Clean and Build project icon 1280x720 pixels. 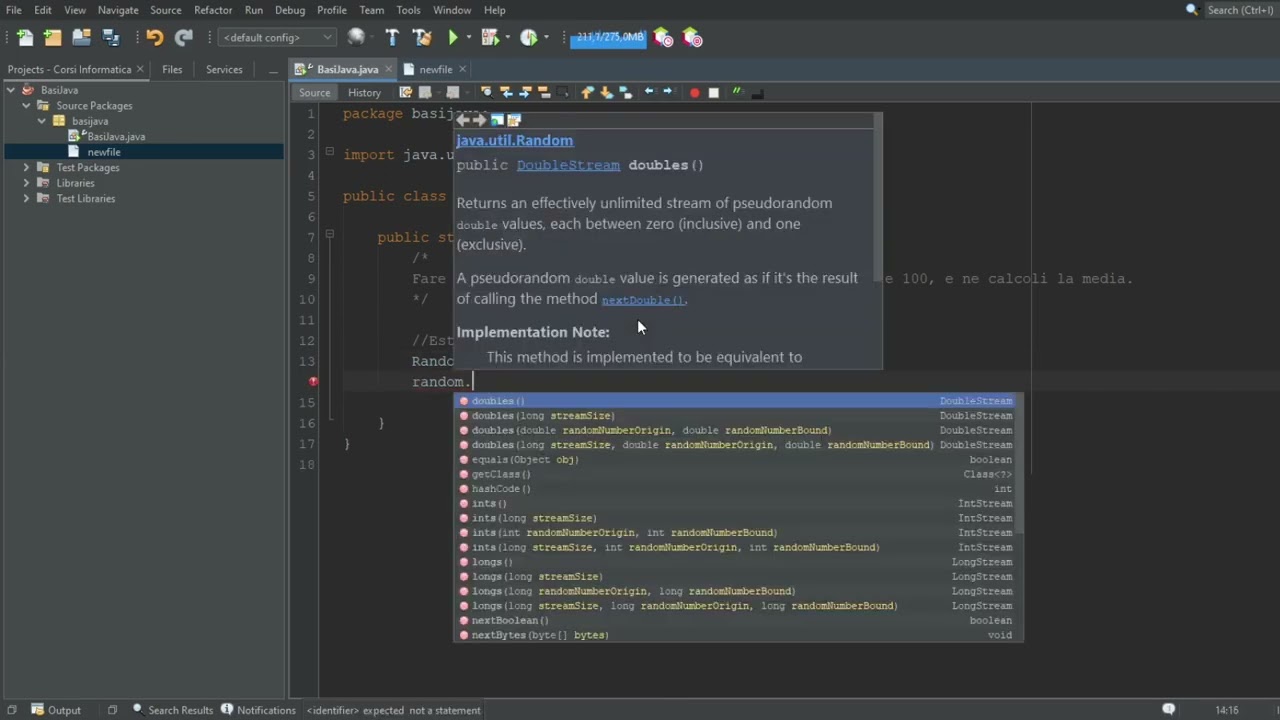[x=422, y=38]
